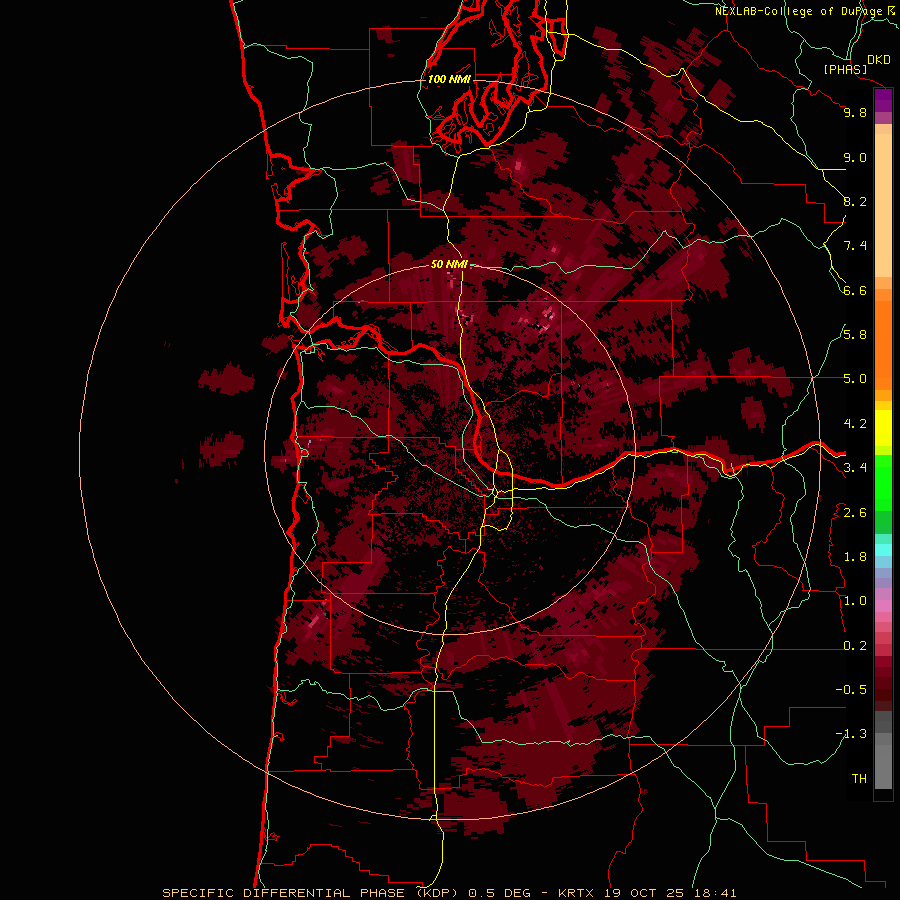Click the 3.4 value on the scale
This screenshot has width=900, height=900.
click(x=855, y=468)
